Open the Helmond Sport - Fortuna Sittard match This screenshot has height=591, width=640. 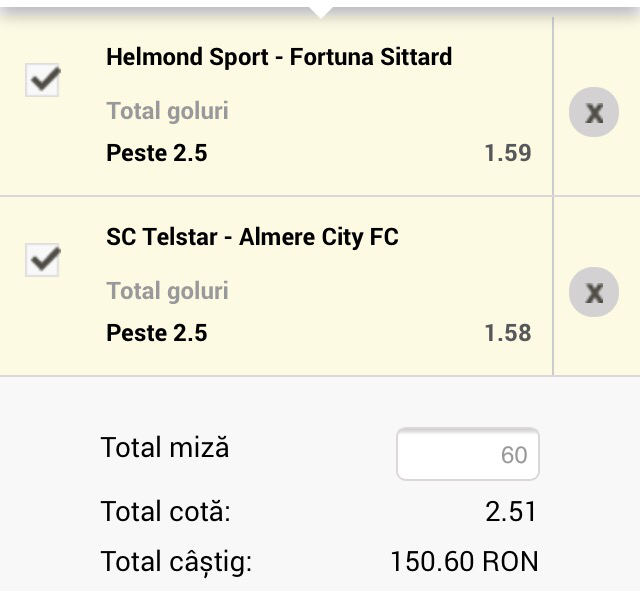[x=279, y=57]
